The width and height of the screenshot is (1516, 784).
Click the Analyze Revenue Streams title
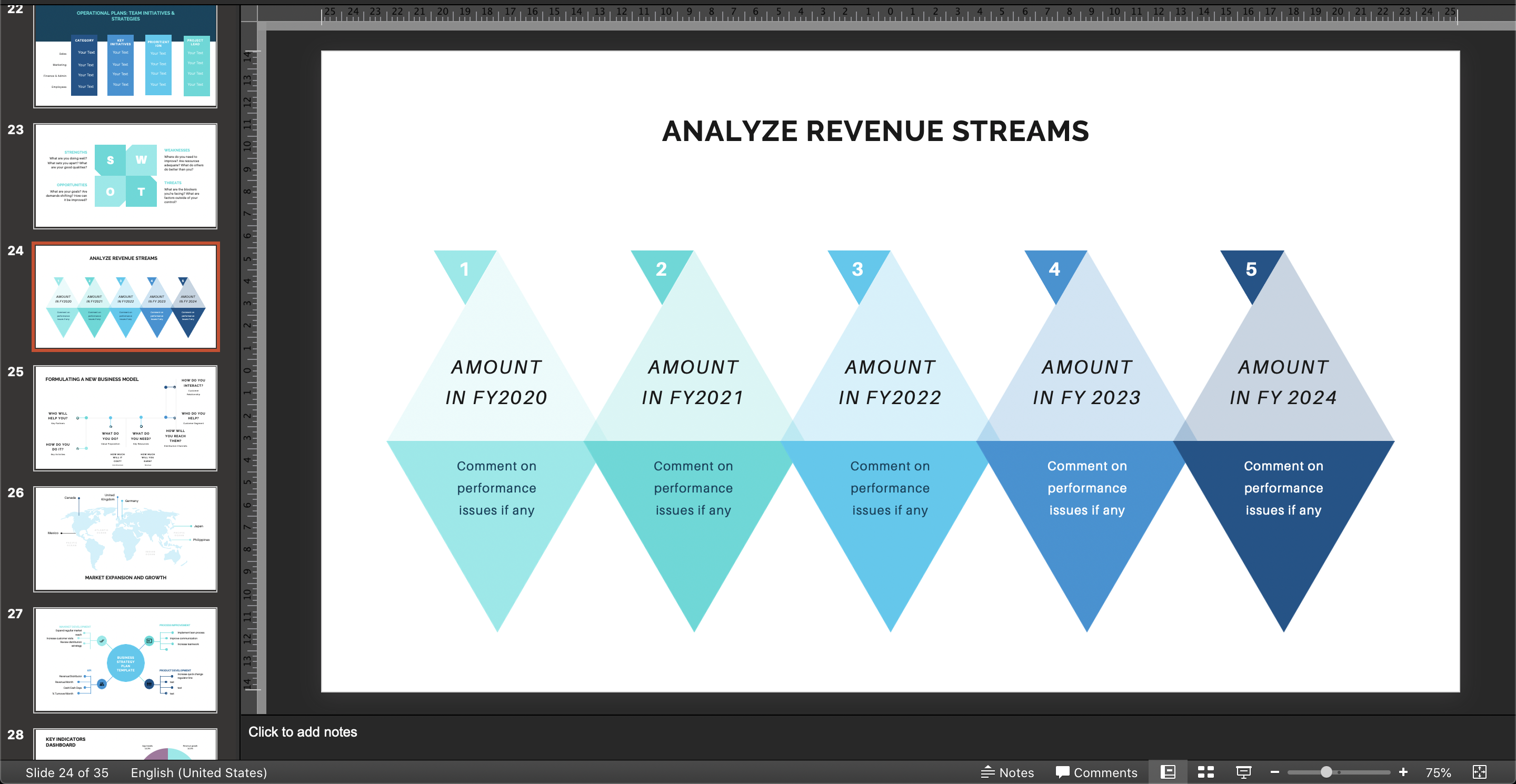(x=875, y=130)
